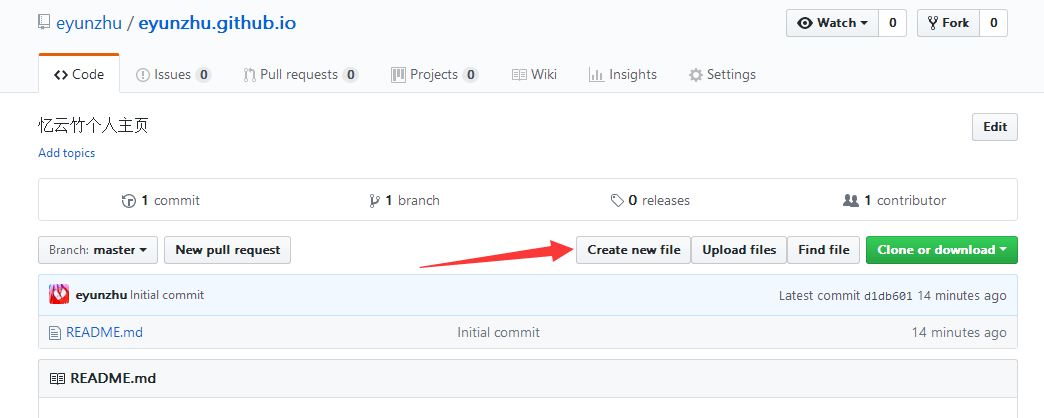Switch to the Insights tab
The height and width of the screenshot is (418, 1044).
[x=623, y=75]
